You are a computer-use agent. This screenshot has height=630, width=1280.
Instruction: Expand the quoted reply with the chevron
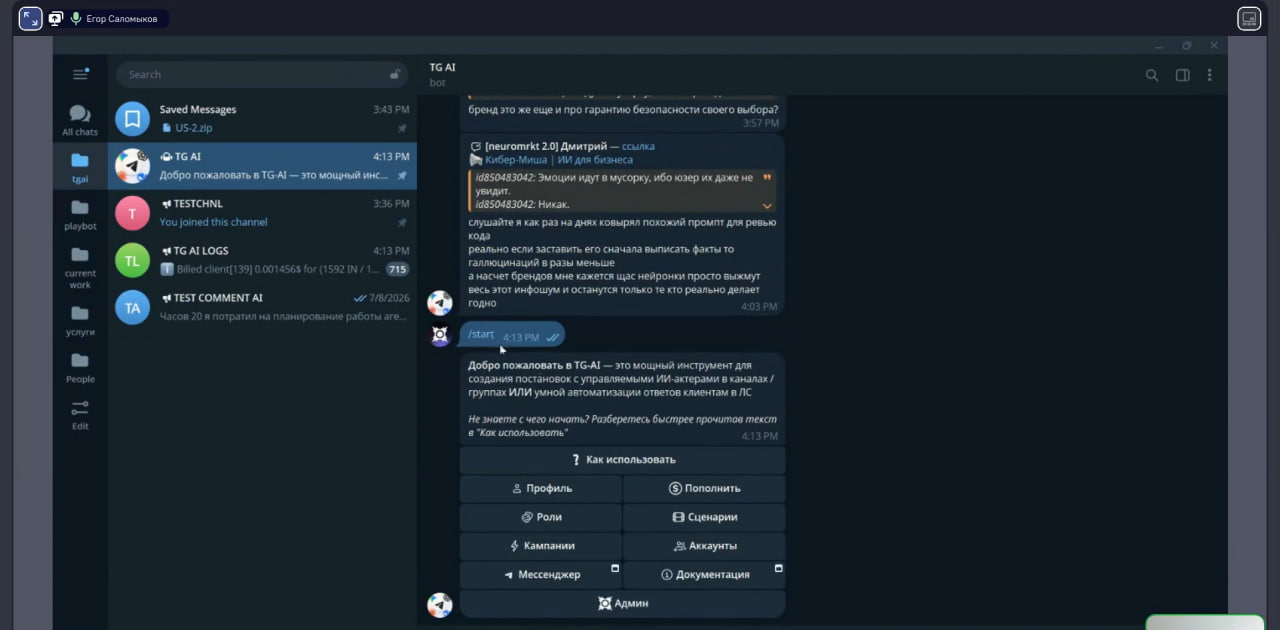[767, 205]
